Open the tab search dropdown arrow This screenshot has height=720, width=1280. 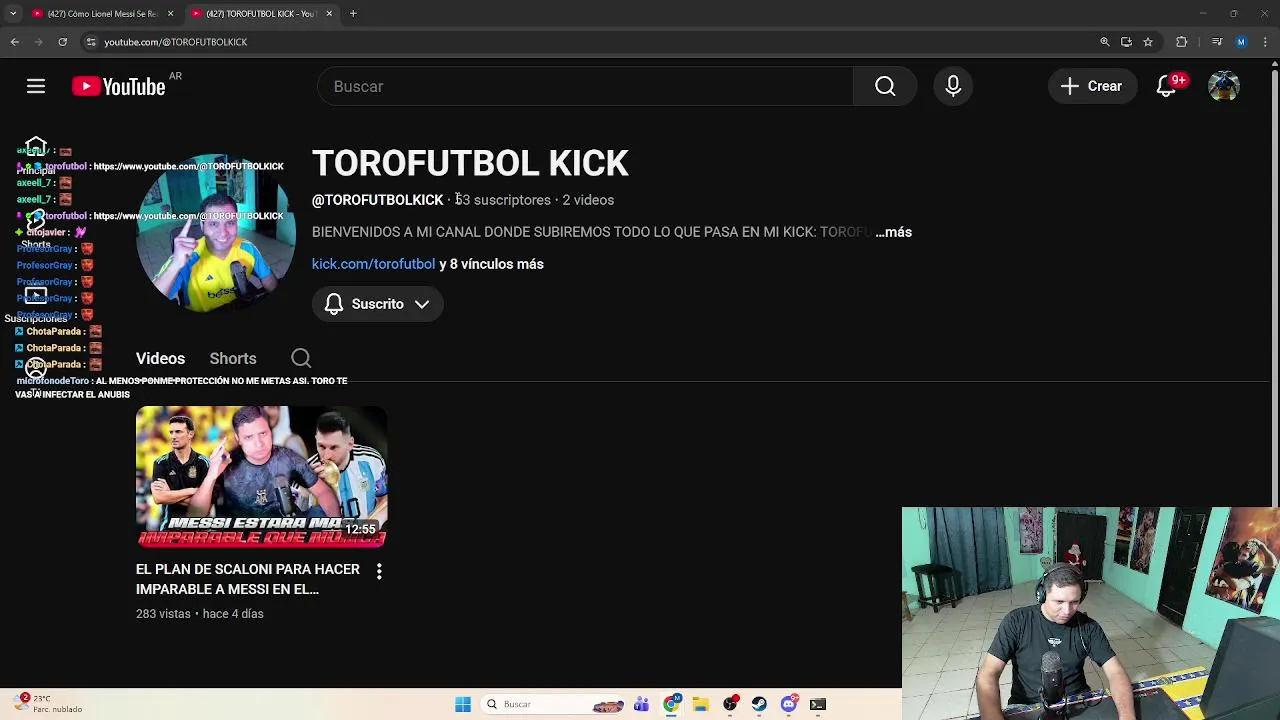(13, 14)
